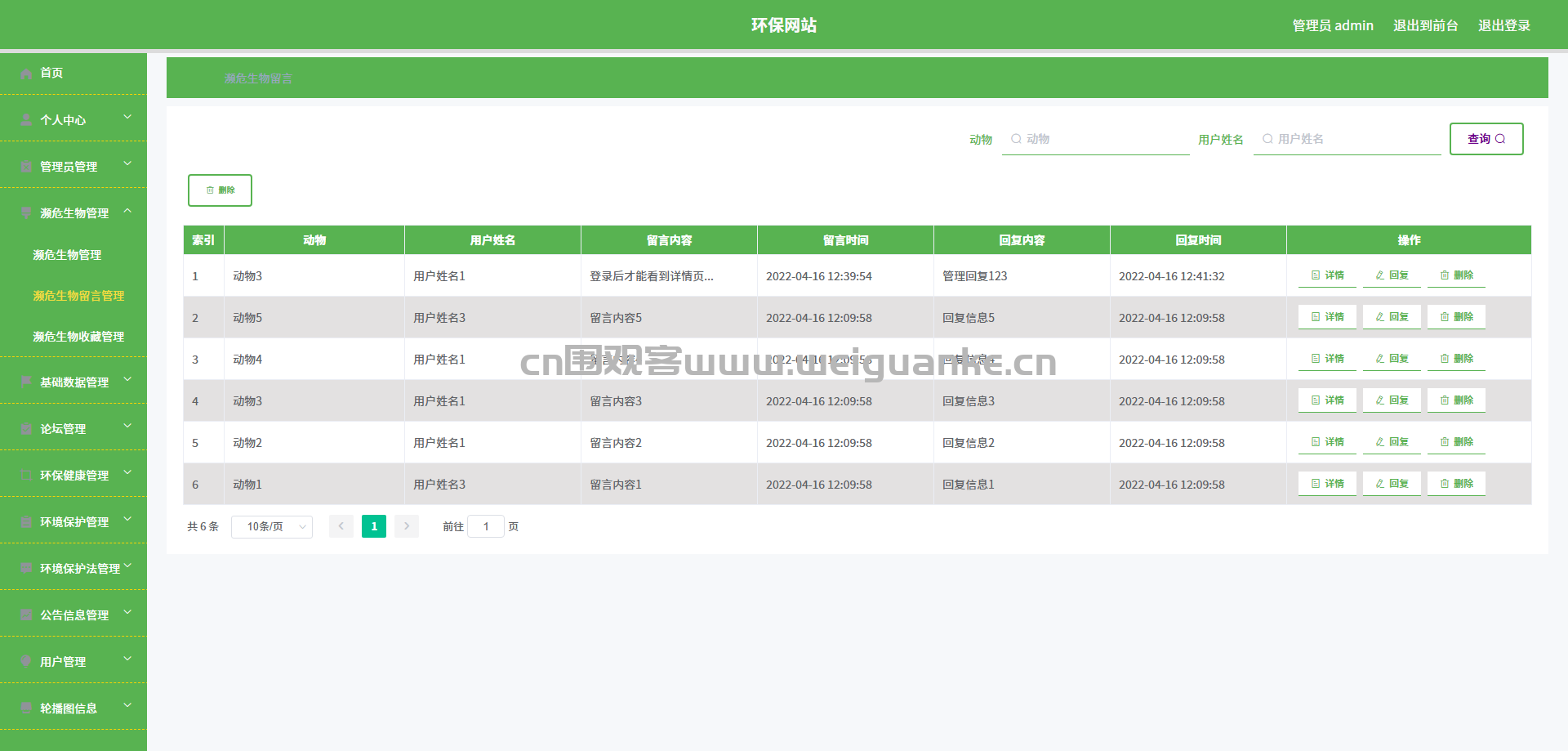This screenshot has height=751, width=1568.
Task: Focus the 用户姓名 search input field
Action: pyautogui.click(x=1347, y=139)
